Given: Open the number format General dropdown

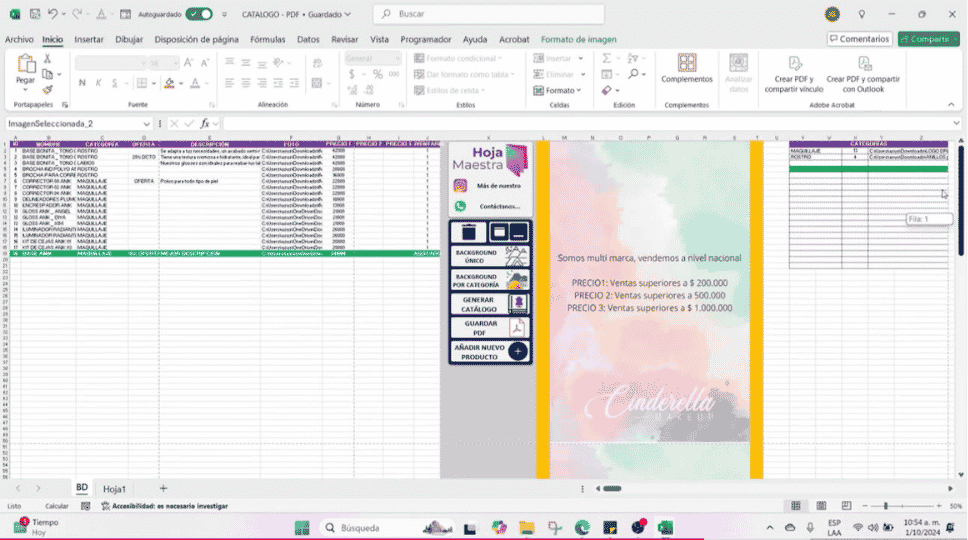Looking at the screenshot, I should pos(397,59).
